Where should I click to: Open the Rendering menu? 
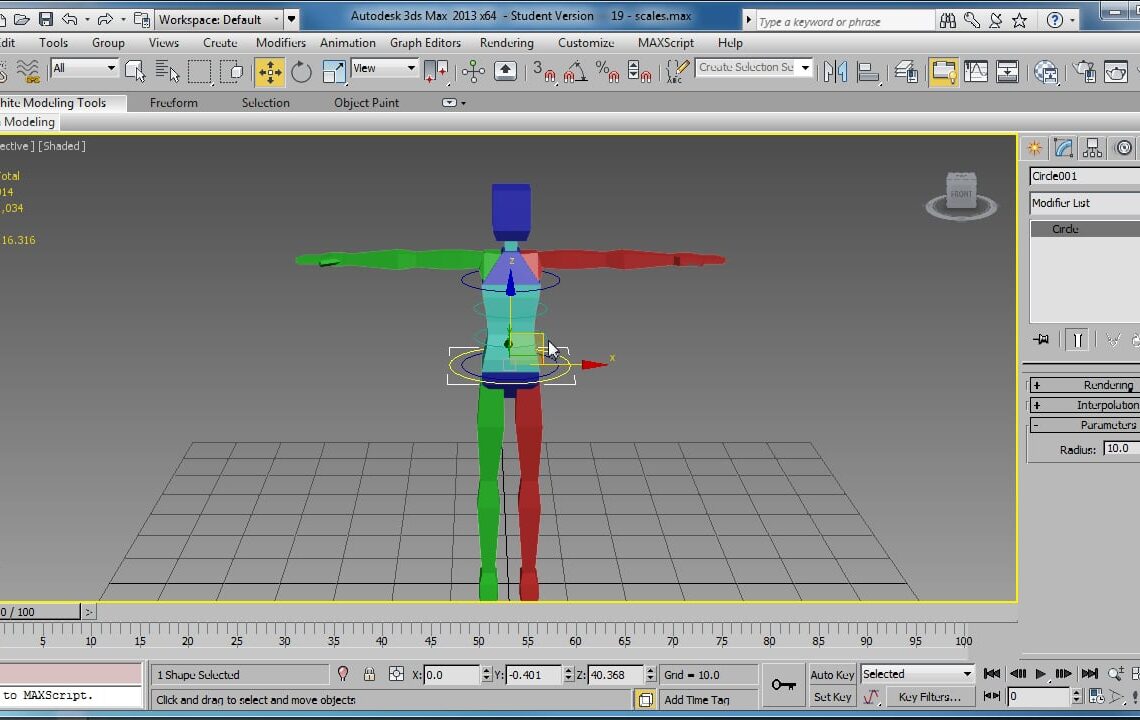pos(506,42)
